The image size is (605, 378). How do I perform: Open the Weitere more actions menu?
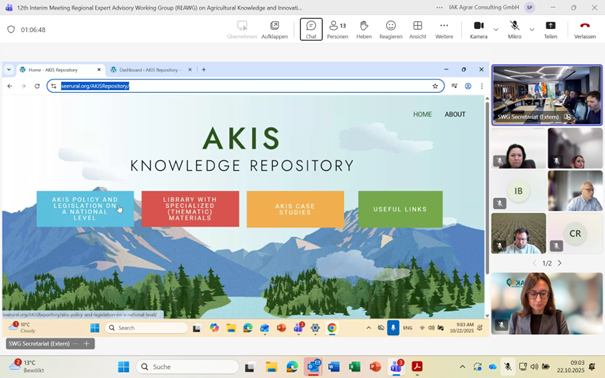(x=444, y=29)
